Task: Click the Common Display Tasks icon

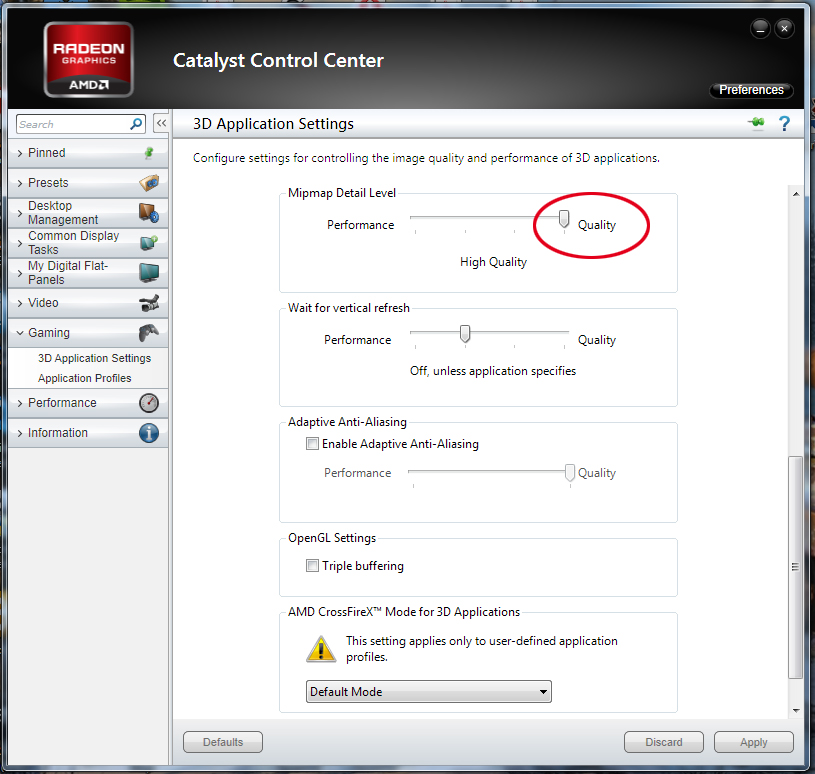Action: 149,242
